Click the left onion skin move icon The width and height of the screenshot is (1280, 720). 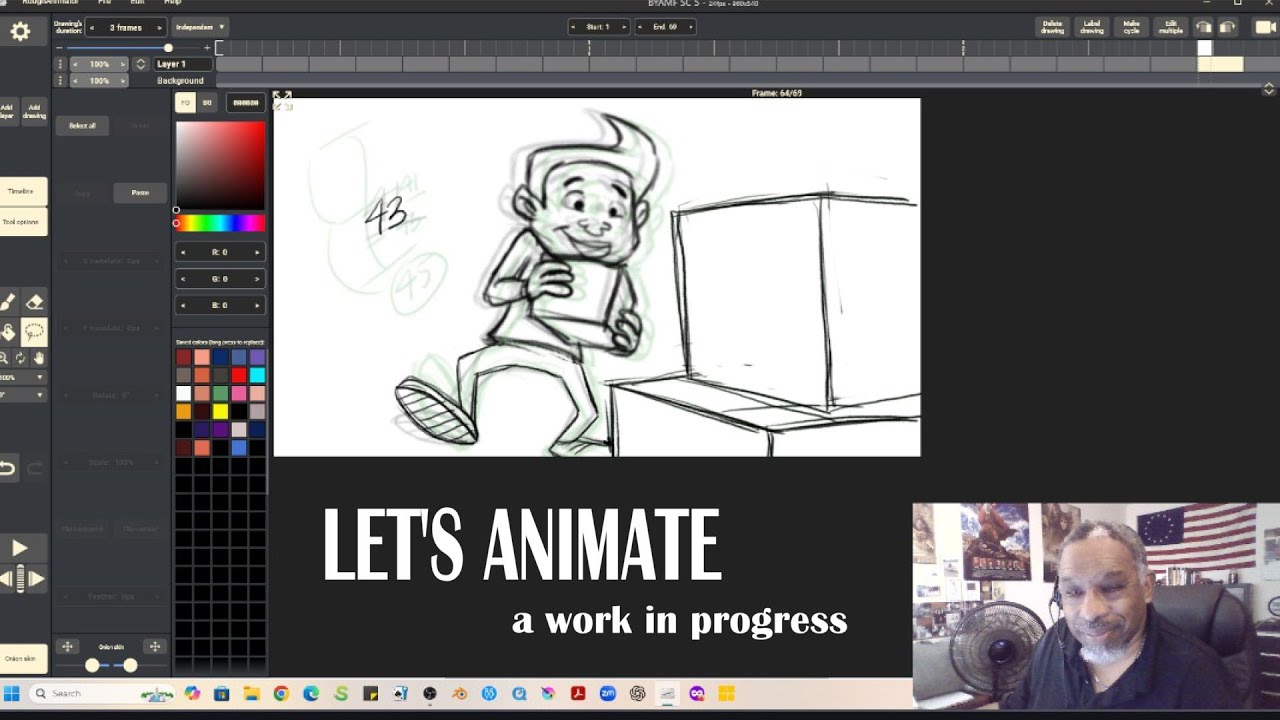[67, 647]
